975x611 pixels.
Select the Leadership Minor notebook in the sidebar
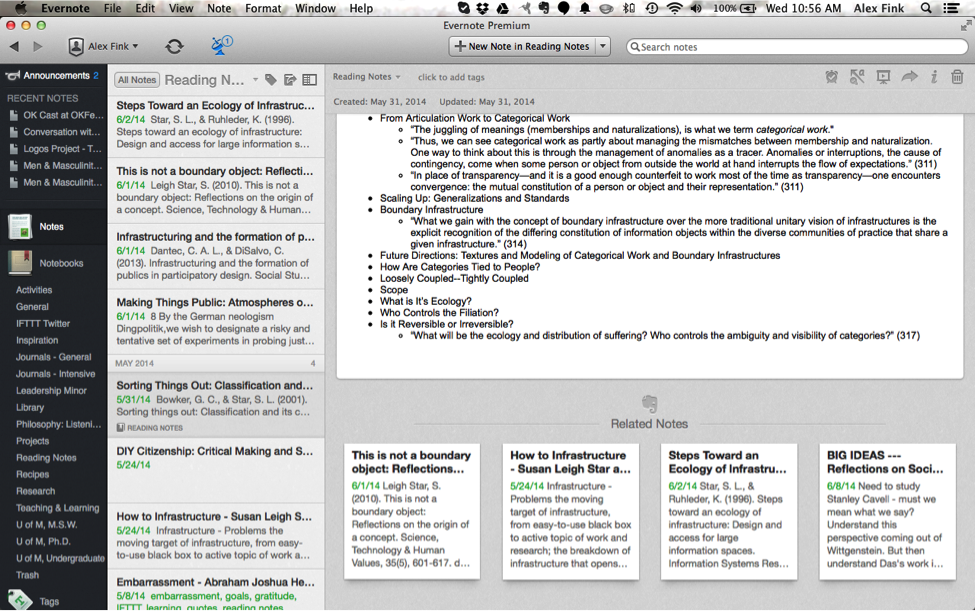(51, 391)
